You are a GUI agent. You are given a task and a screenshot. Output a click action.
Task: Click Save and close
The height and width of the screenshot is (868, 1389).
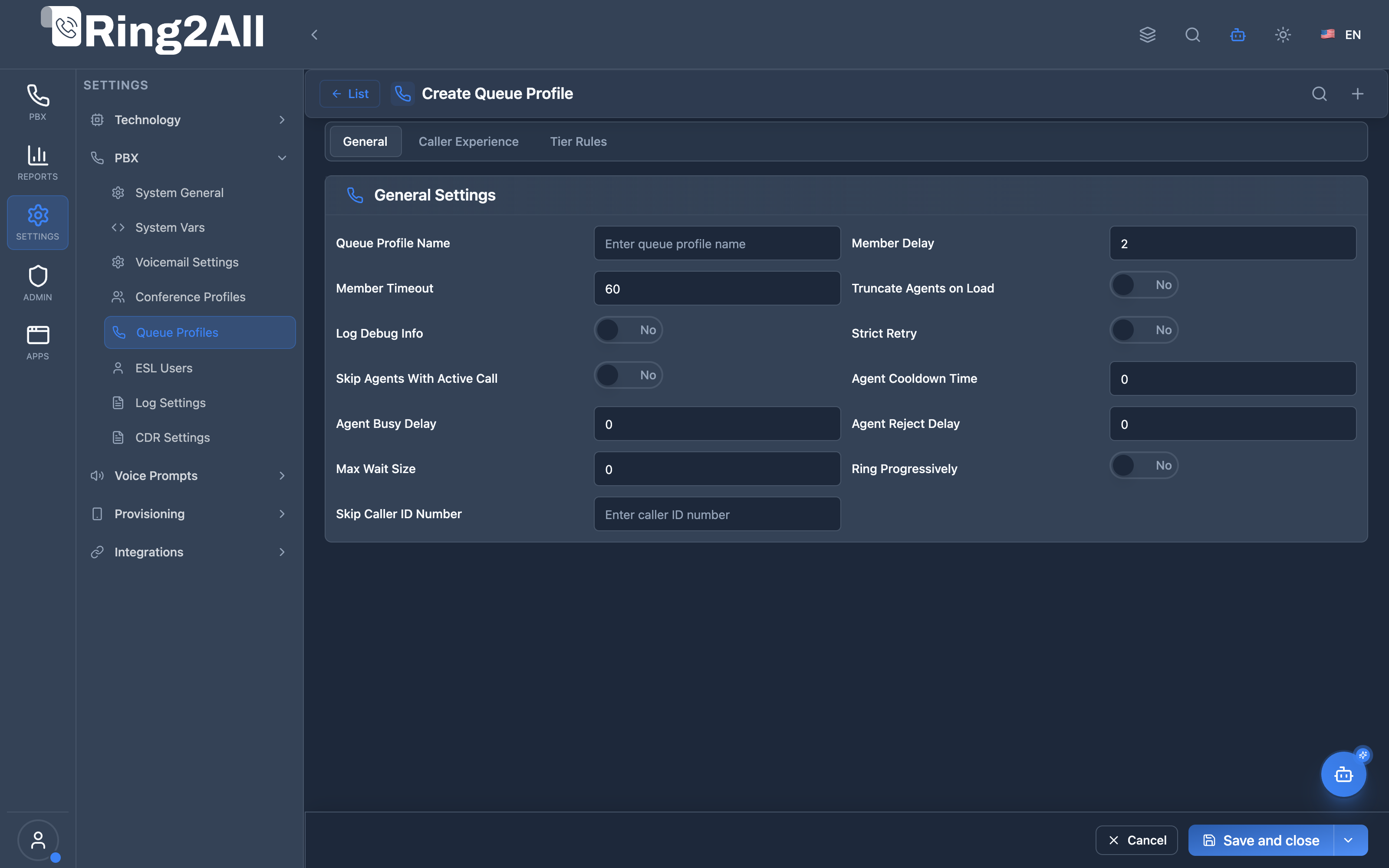pos(1261,841)
